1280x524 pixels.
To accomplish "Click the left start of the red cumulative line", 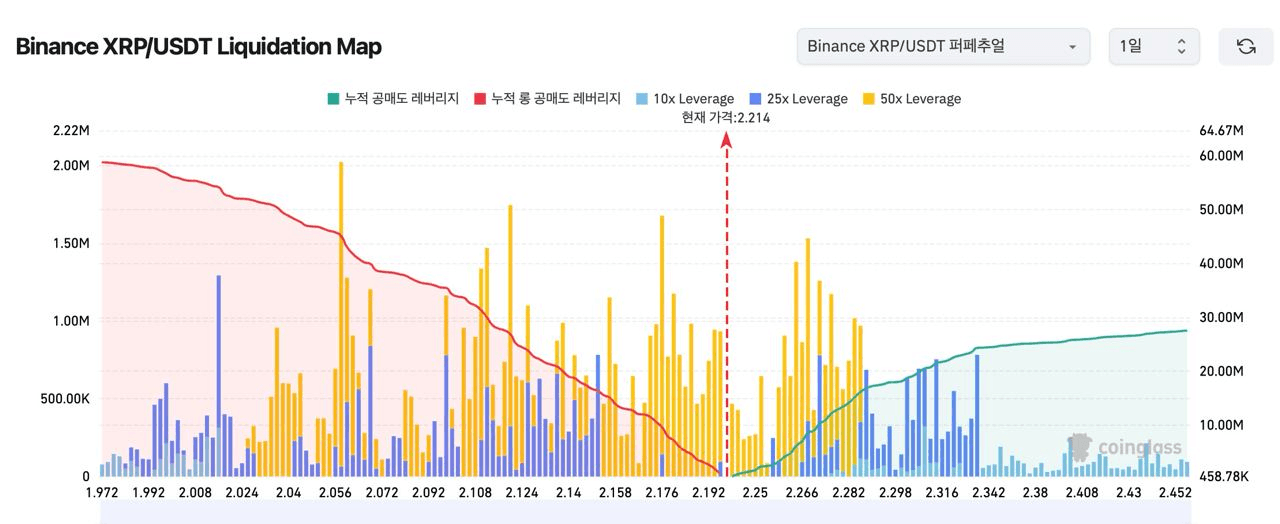I will 104,162.
